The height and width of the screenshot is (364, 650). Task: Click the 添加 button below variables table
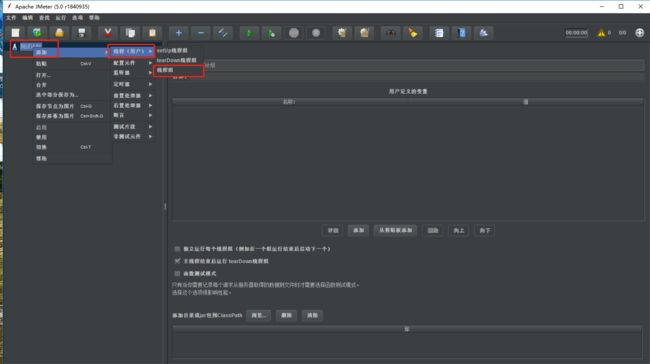(x=359, y=231)
